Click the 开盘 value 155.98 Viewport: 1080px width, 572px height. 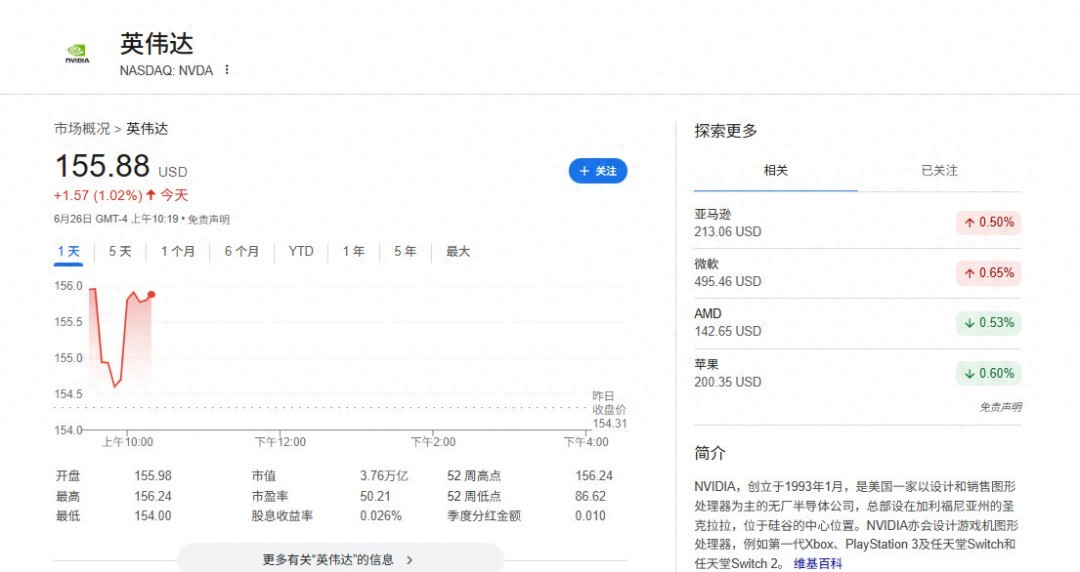pyautogui.click(x=153, y=476)
